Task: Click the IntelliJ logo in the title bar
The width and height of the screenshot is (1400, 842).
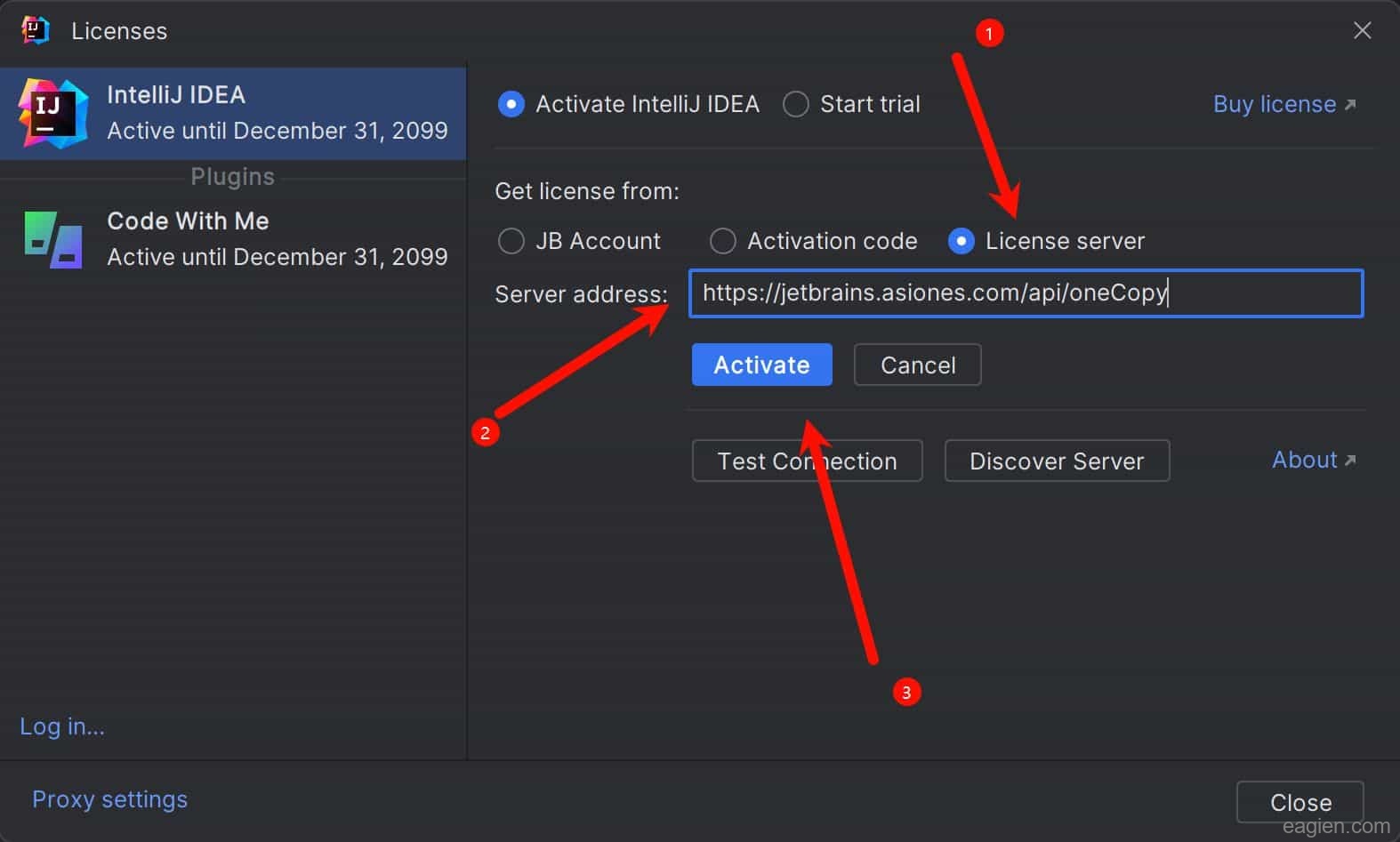Action: 35,30
